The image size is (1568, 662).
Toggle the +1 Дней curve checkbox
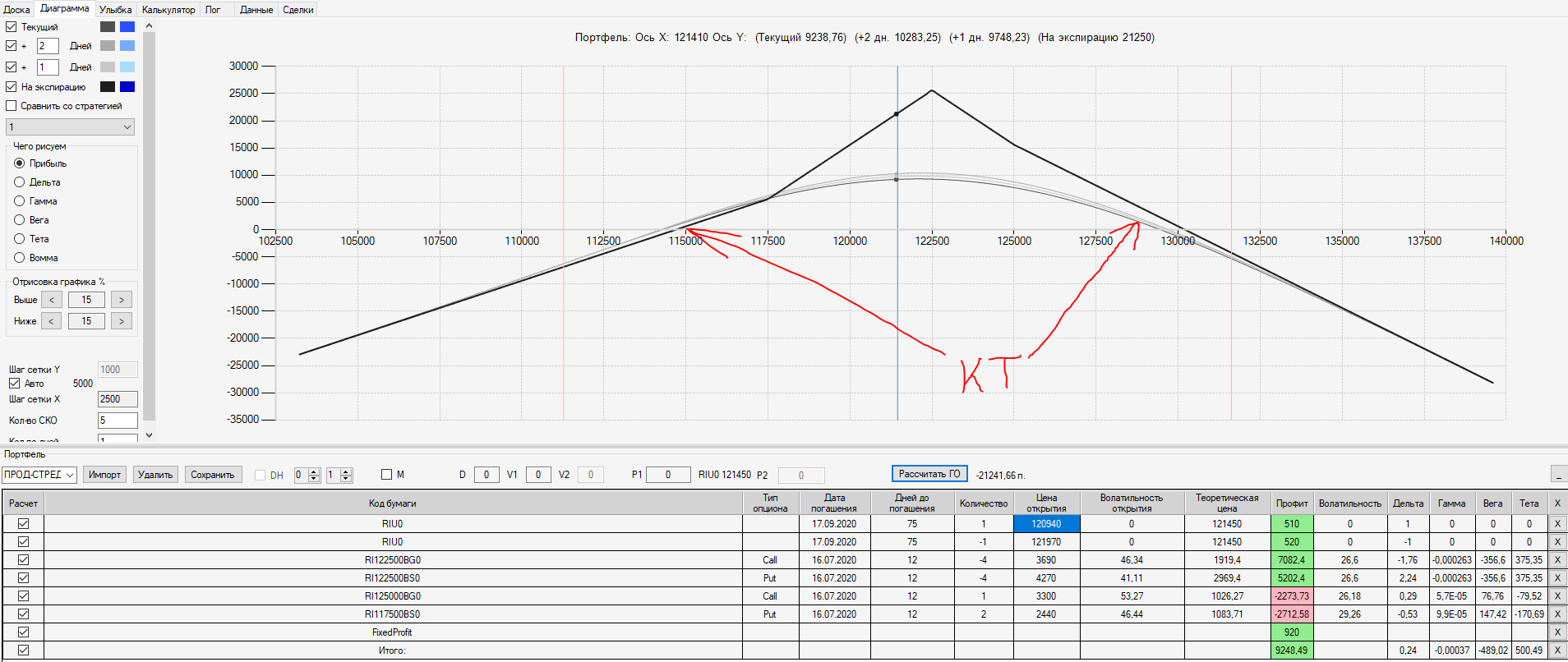click(12, 67)
